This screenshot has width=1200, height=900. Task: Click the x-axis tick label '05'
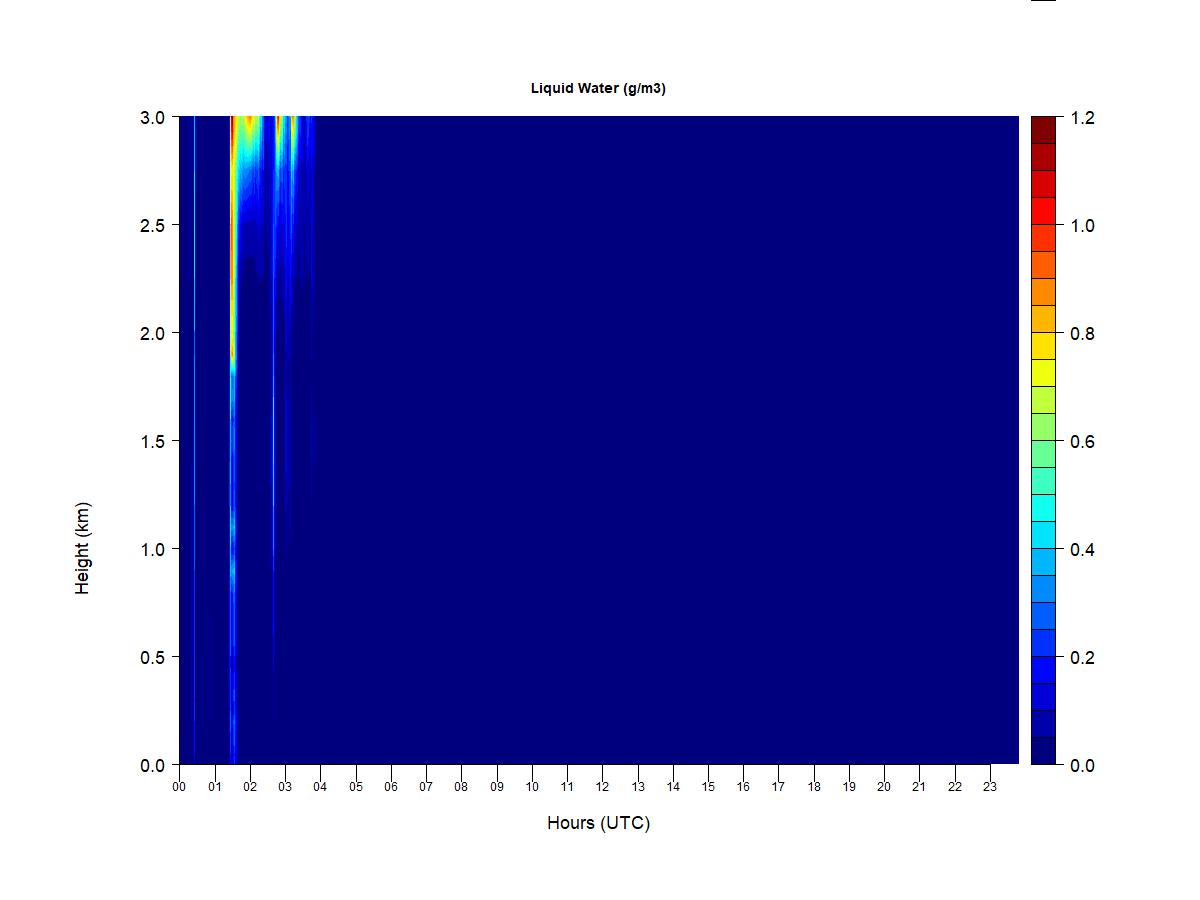click(x=356, y=787)
